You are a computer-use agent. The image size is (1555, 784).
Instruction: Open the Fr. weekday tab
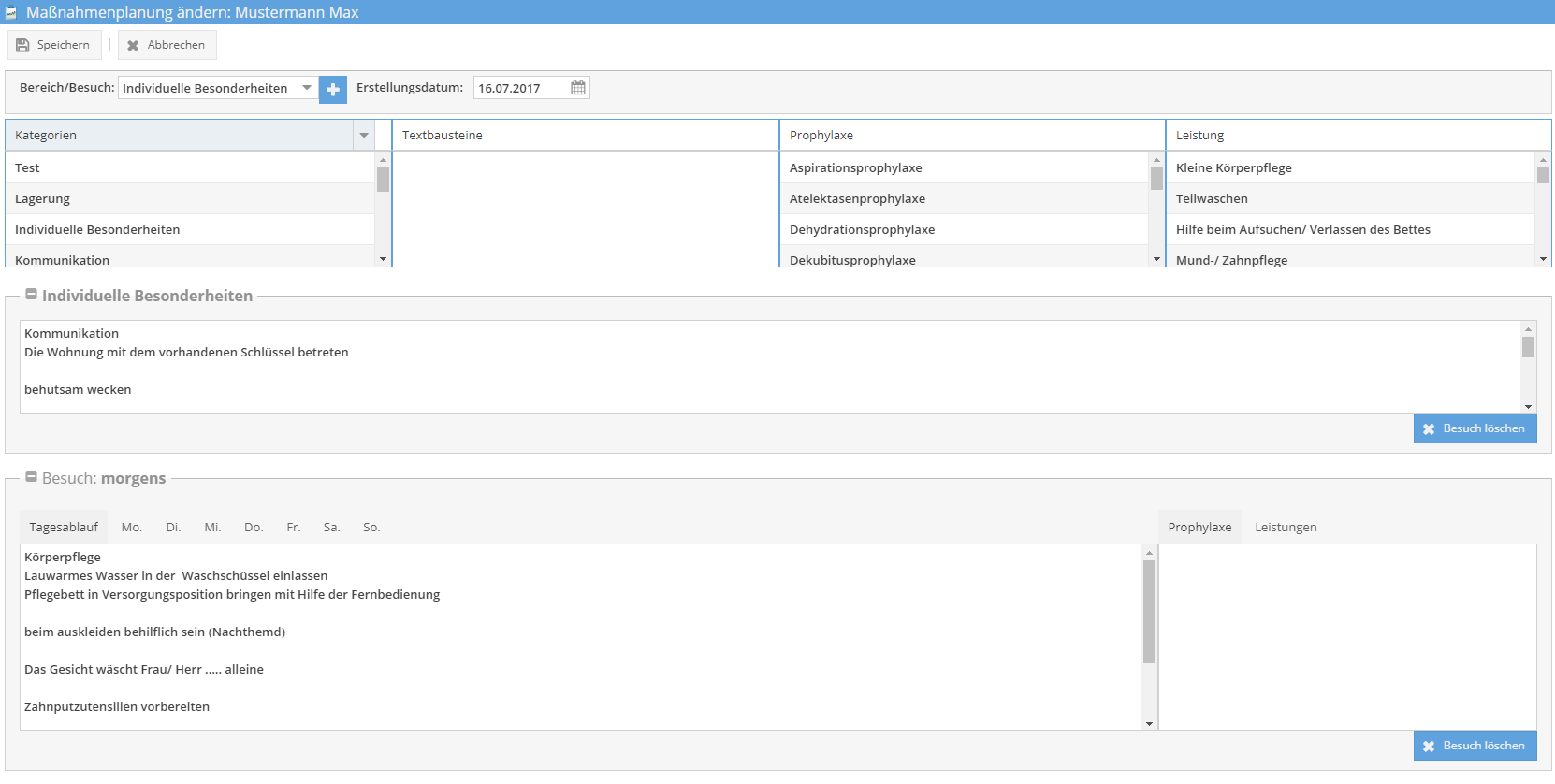point(294,528)
